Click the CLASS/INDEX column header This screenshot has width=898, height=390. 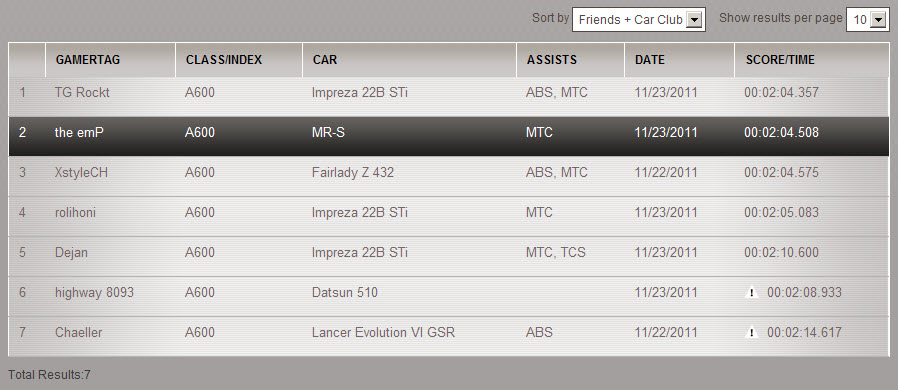pos(224,60)
